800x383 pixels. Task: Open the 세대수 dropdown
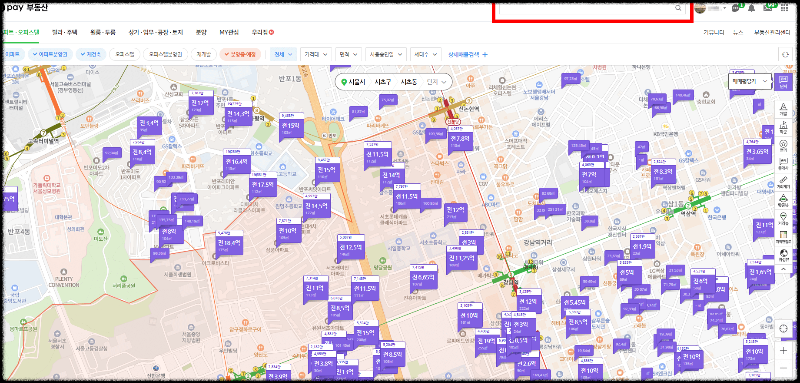click(426, 54)
